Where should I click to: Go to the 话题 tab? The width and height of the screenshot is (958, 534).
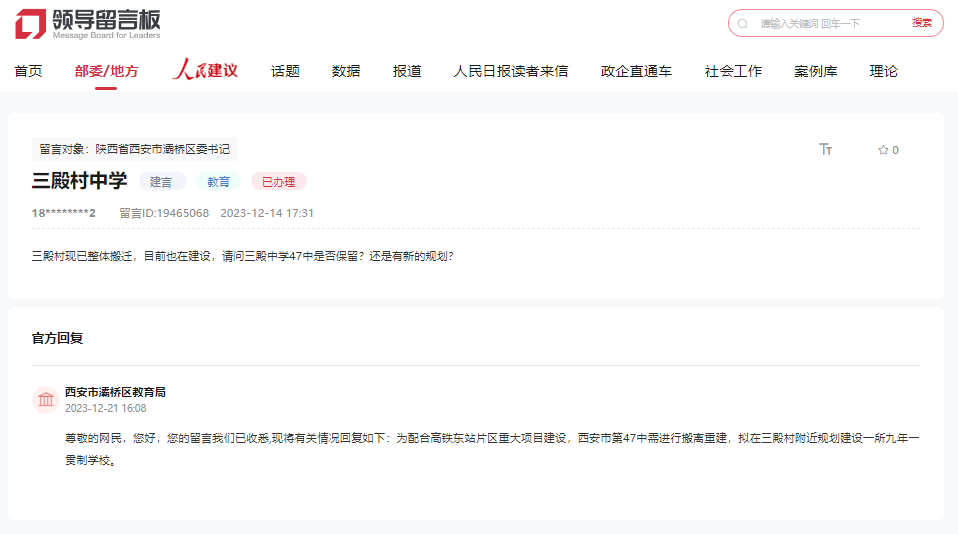[285, 71]
